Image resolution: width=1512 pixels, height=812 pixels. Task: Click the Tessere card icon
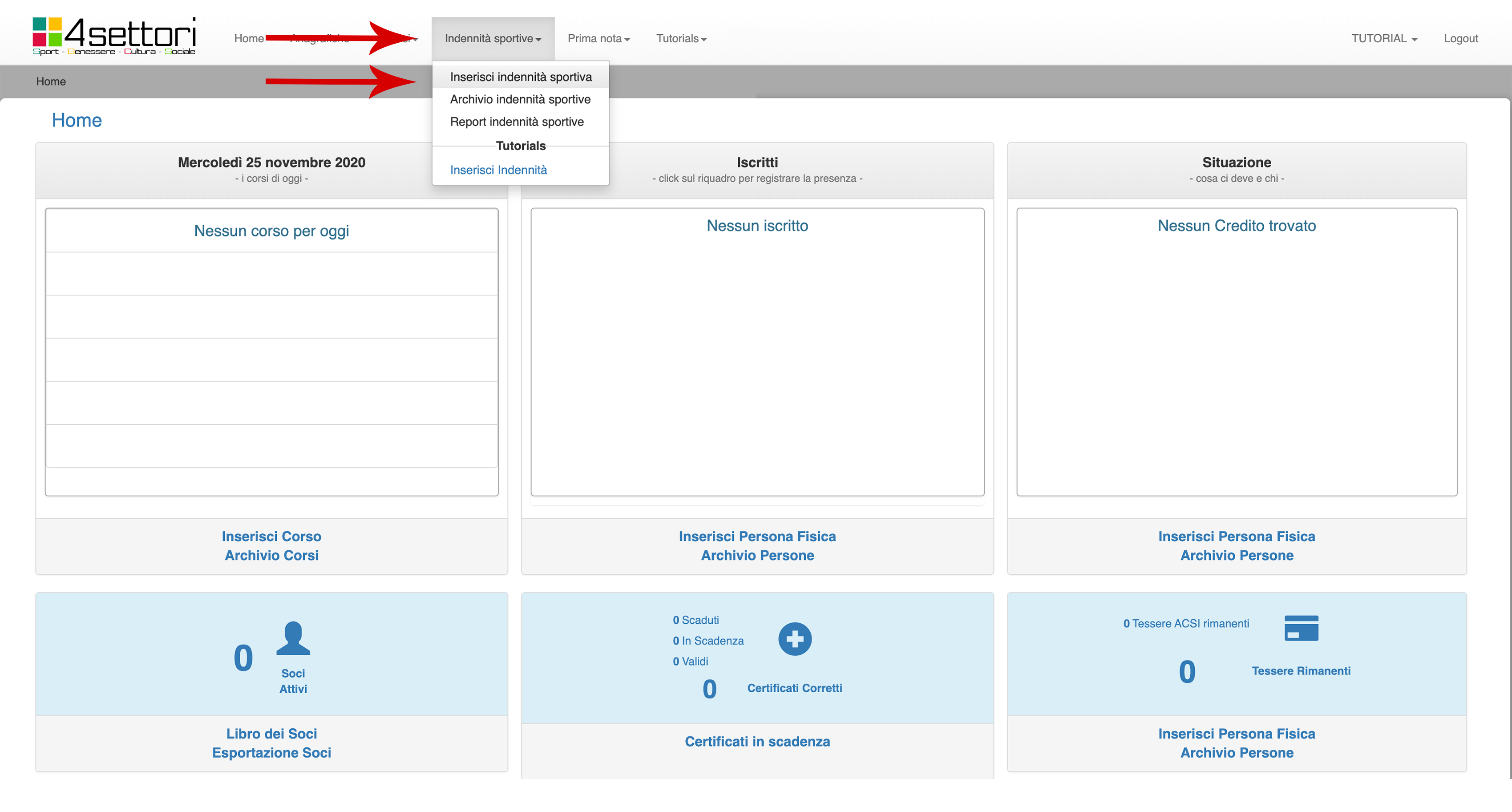[x=1301, y=628]
